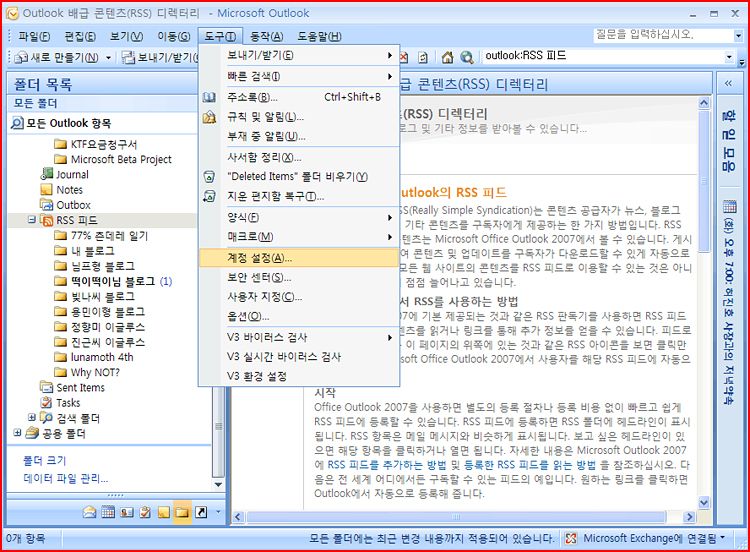The width and height of the screenshot is (750, 552).
Task: Select the Microsoft Beta Project folder
Action: pos(121,159)
